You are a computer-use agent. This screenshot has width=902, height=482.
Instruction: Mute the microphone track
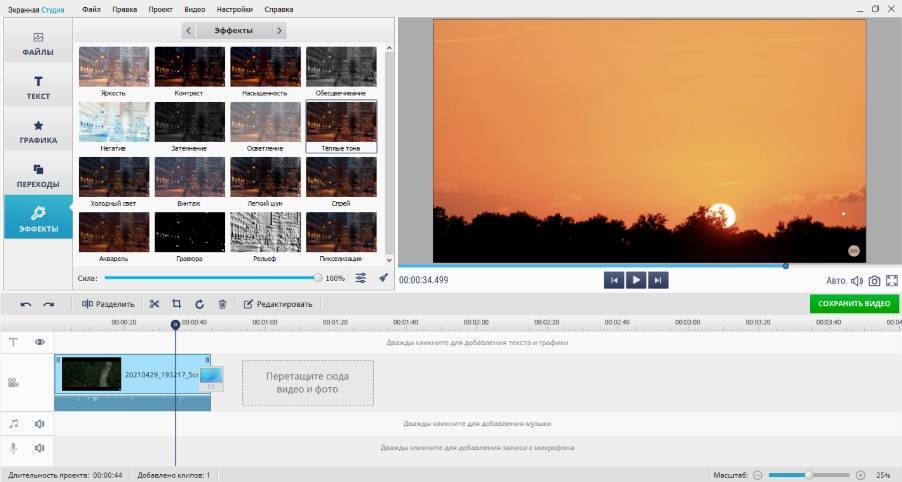pos(40,448)
